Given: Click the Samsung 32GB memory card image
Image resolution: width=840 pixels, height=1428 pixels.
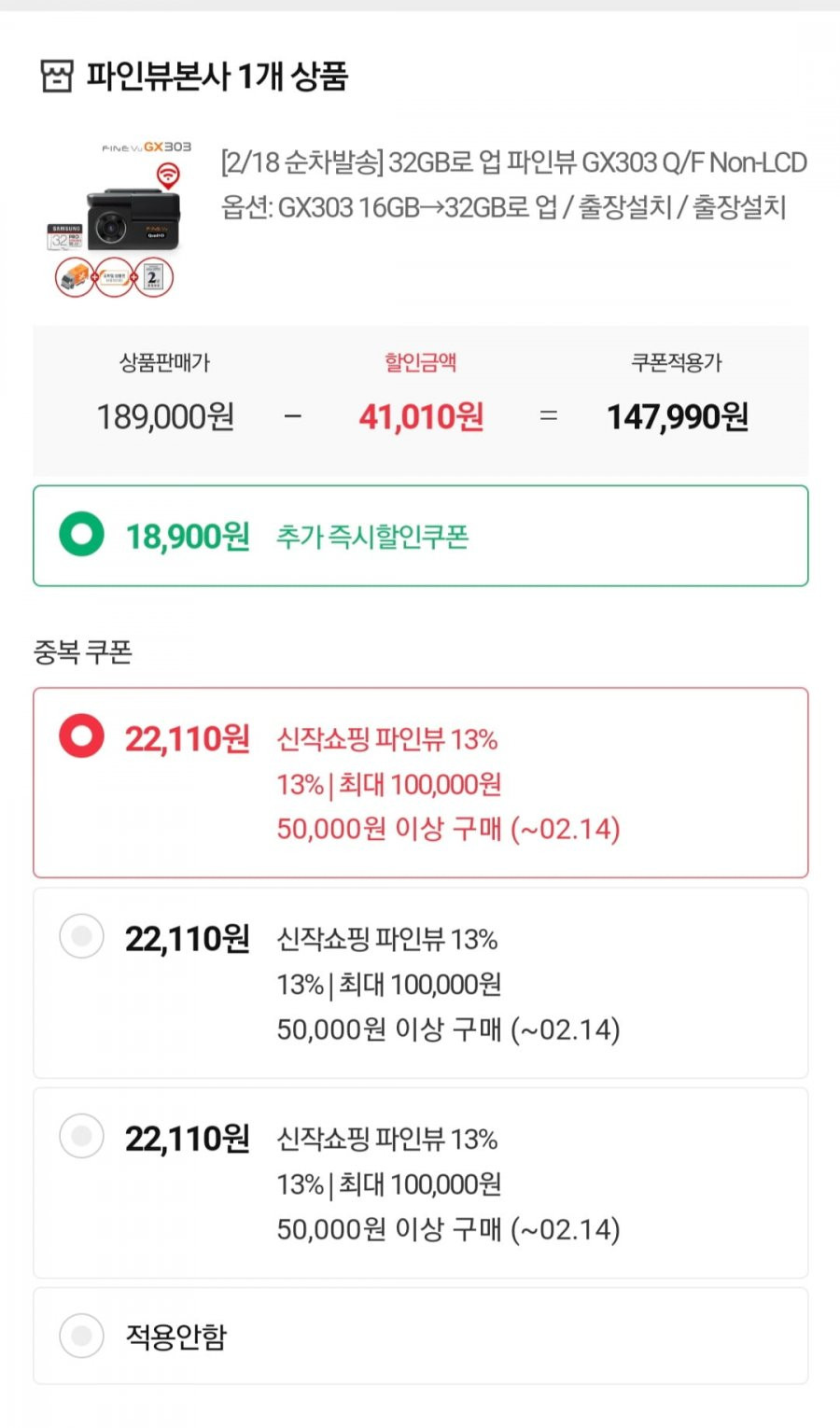Looking at the screenshot, I should tap(66, 237).
